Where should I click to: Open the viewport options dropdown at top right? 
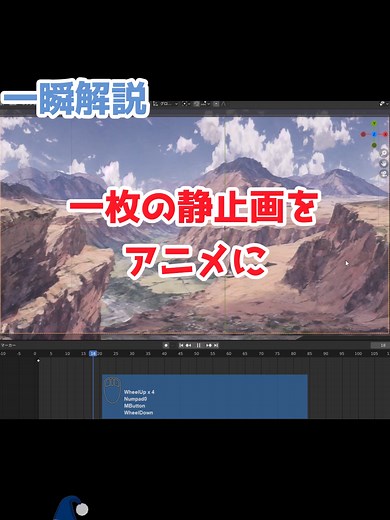[384, 104]
